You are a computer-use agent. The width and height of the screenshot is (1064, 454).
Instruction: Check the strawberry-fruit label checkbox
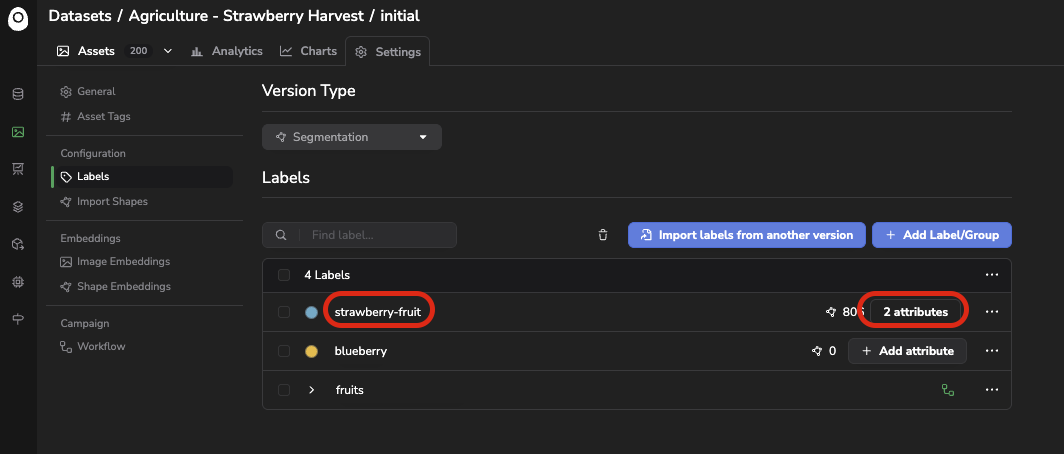pos(284,312)
